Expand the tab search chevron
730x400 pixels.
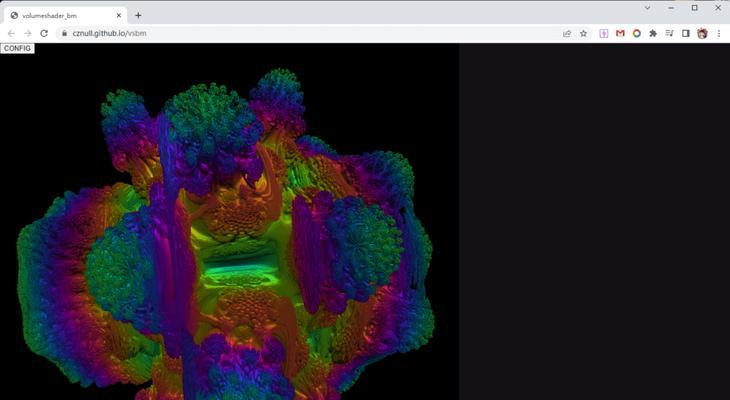tap(647, 8)
